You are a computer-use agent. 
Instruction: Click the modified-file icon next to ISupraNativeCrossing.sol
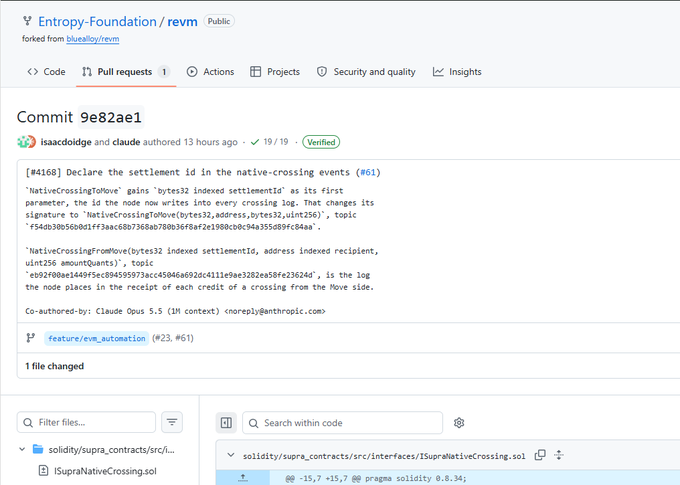tap(43, 471)
